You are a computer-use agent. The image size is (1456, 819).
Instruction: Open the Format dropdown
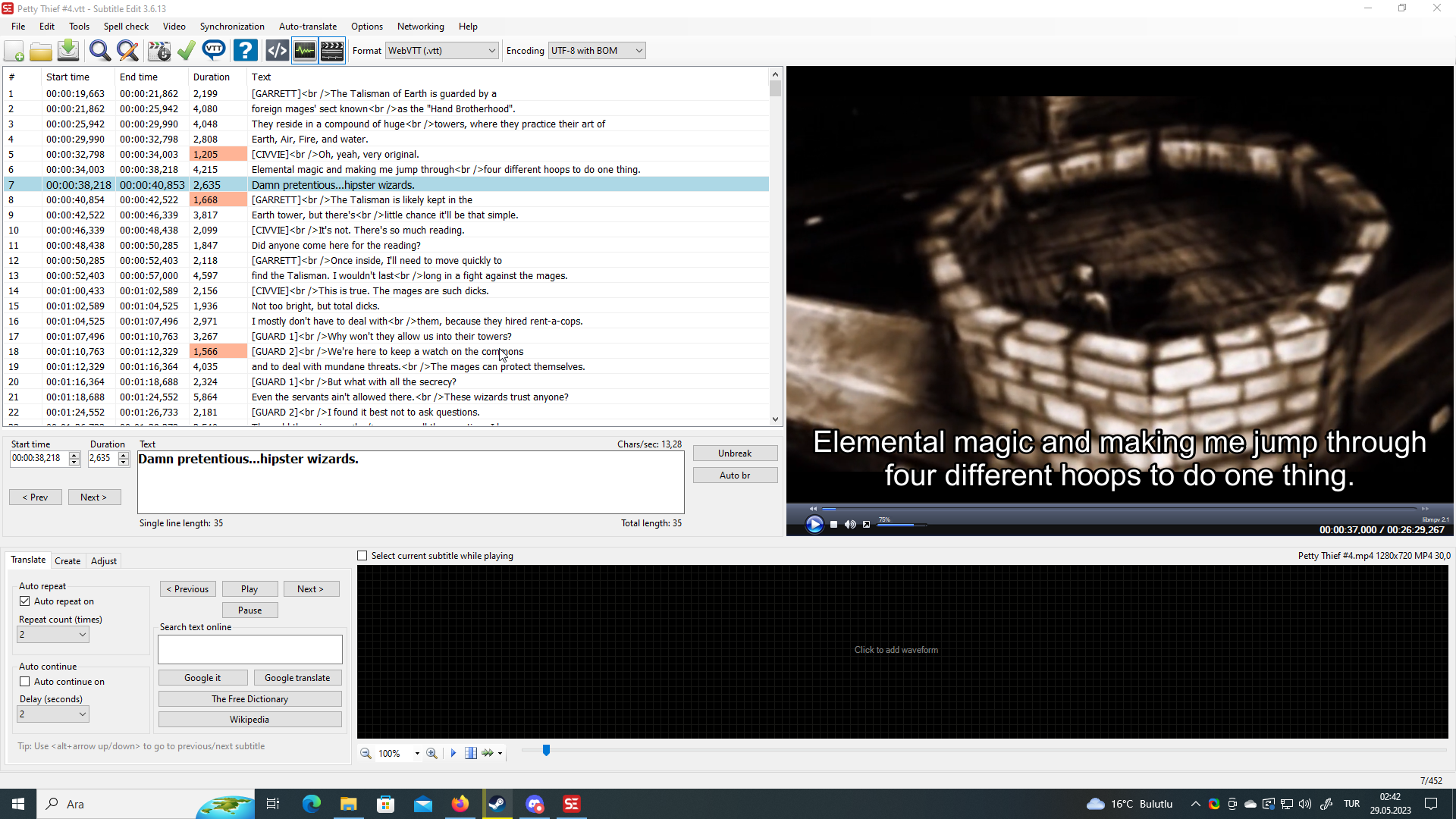[x=491, y=50]
